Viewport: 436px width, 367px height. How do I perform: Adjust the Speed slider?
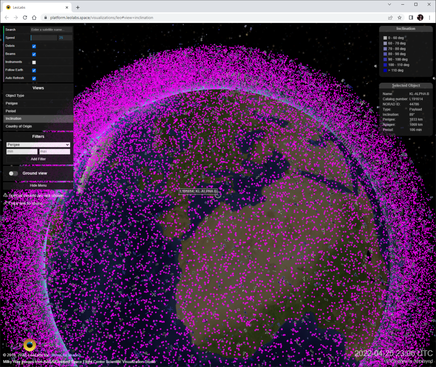tap(44, 38)
